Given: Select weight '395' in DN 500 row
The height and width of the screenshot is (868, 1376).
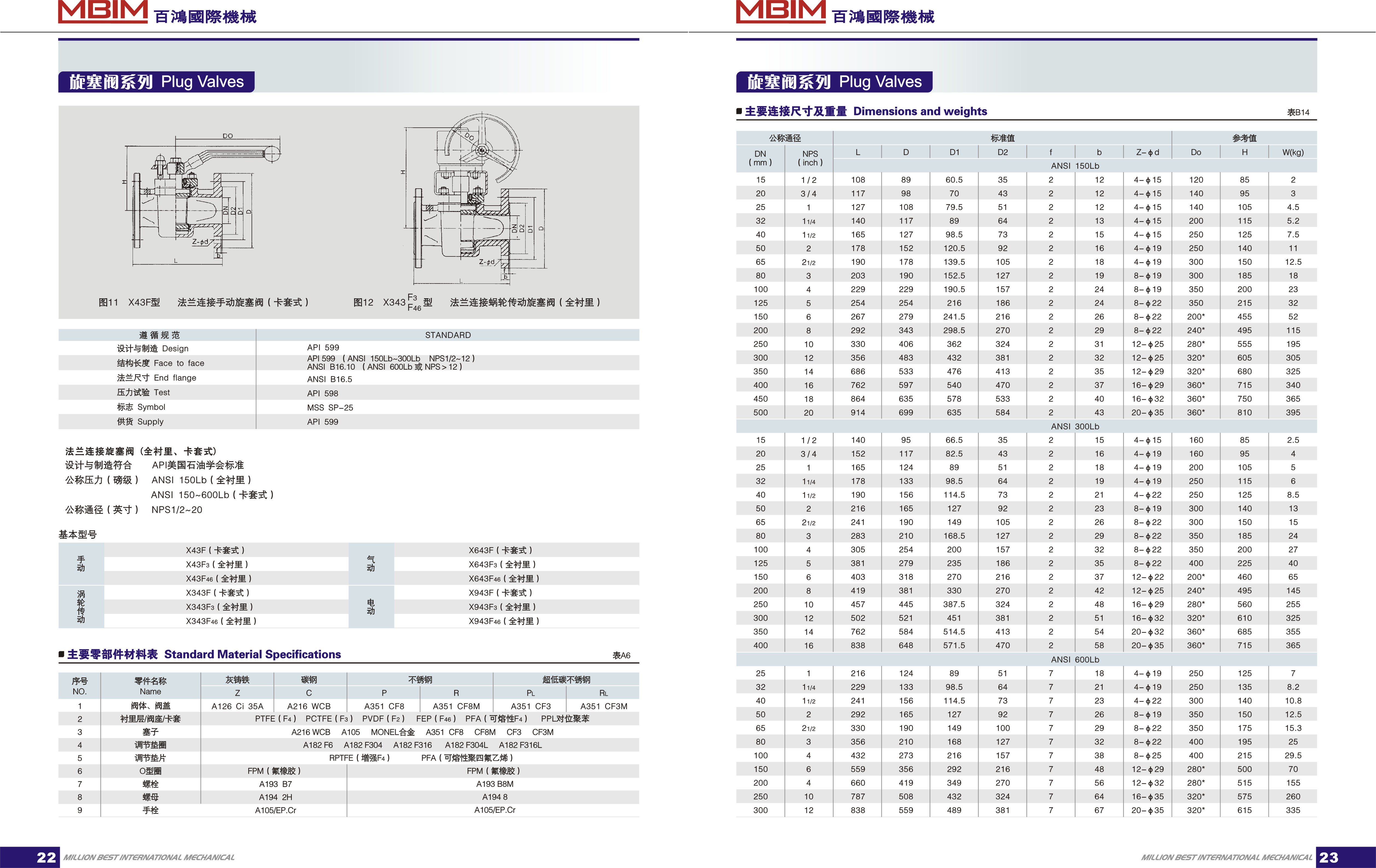Looking at the screenshot, I should click(1293, 413).
